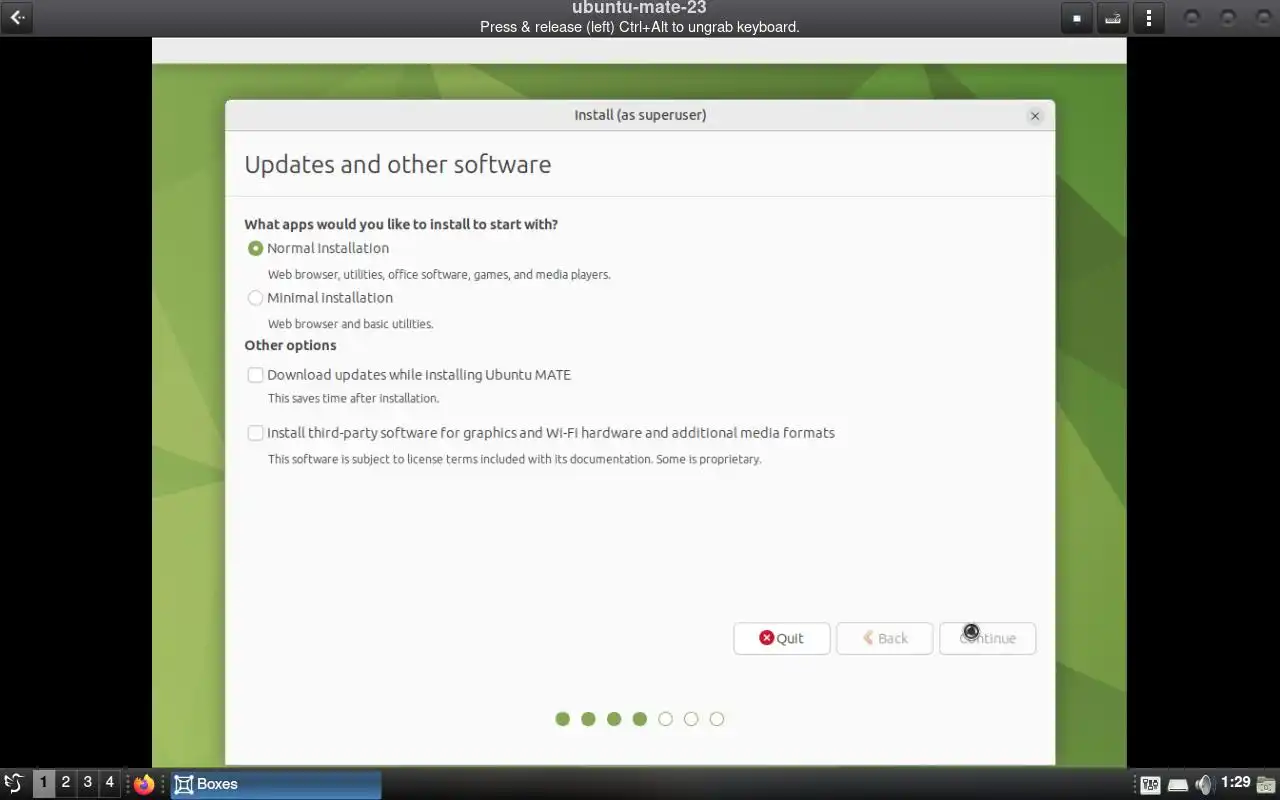Switch to workspace 4

pos(109,783)
